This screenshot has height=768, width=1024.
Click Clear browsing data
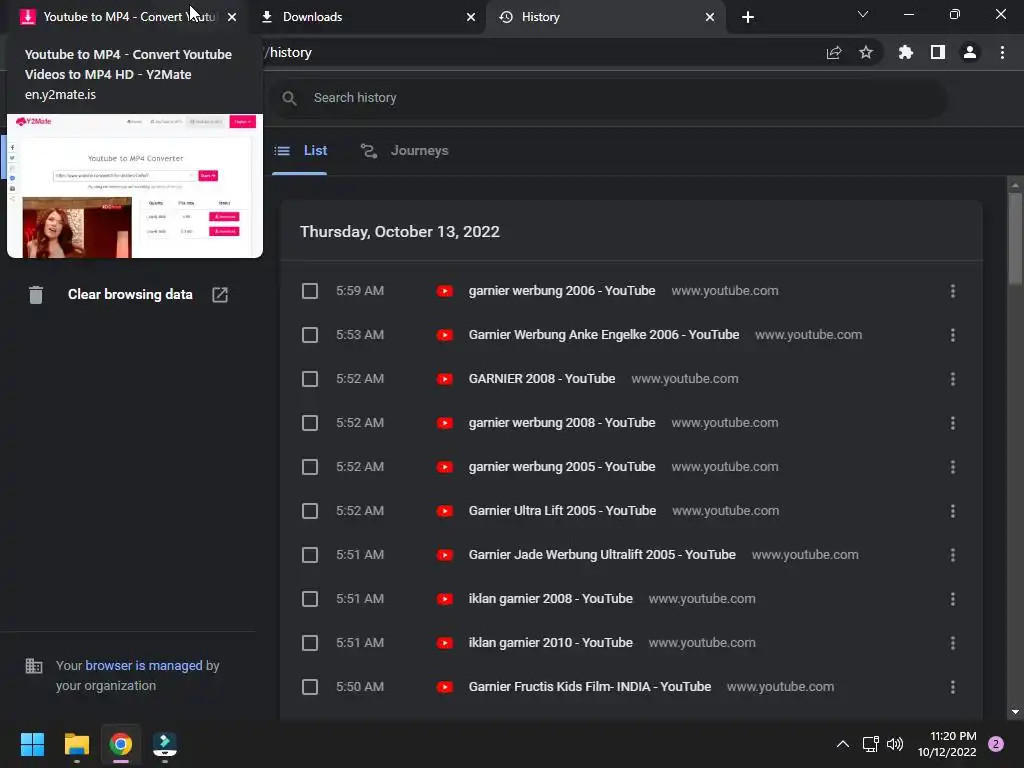tap(130, 295)
